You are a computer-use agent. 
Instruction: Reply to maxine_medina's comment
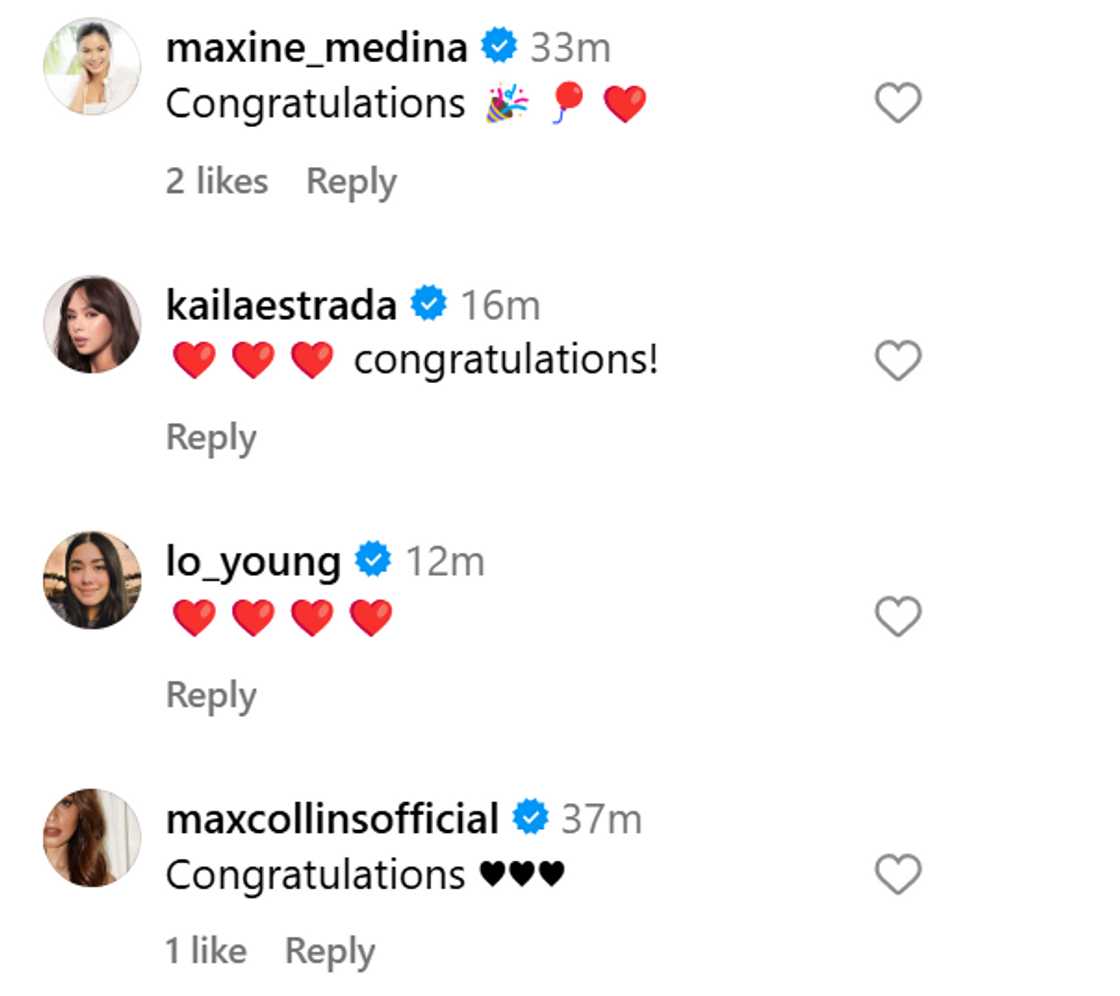pos(351,181)
